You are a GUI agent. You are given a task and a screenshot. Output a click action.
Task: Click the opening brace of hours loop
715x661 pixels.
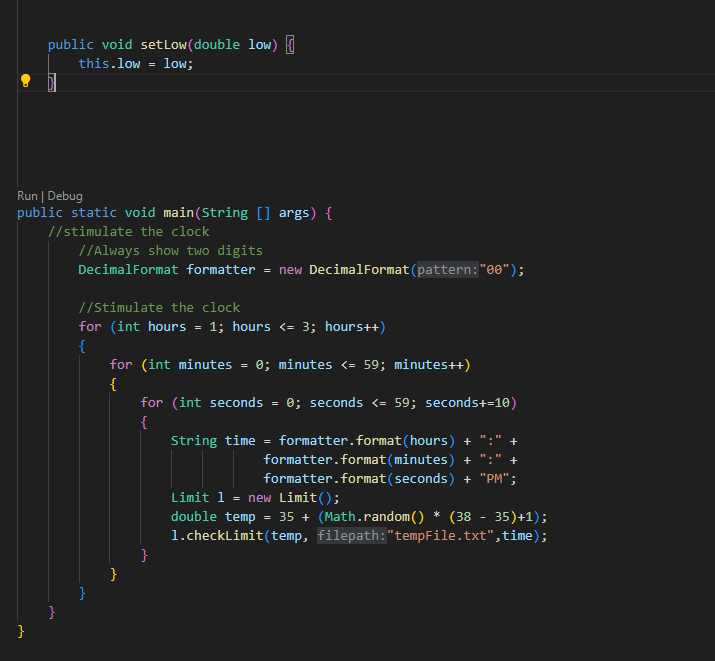point(82,346)
